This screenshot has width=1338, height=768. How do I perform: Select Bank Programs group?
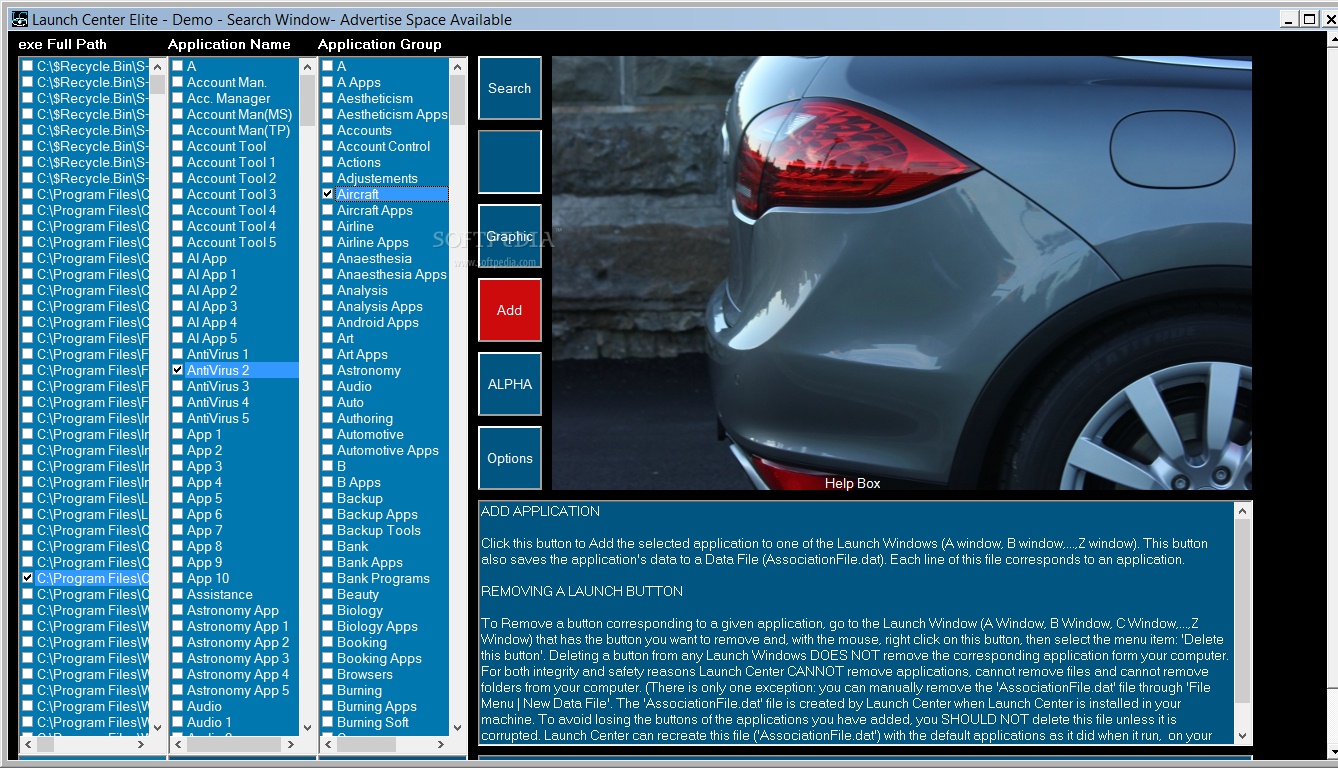(x=383, y=578)
